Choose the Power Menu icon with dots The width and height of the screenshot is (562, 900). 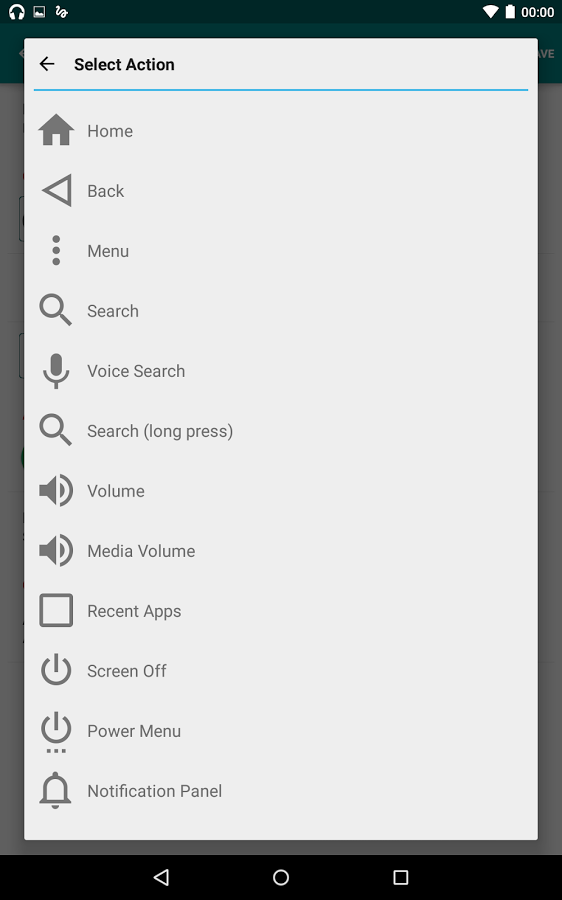(56, 732)
